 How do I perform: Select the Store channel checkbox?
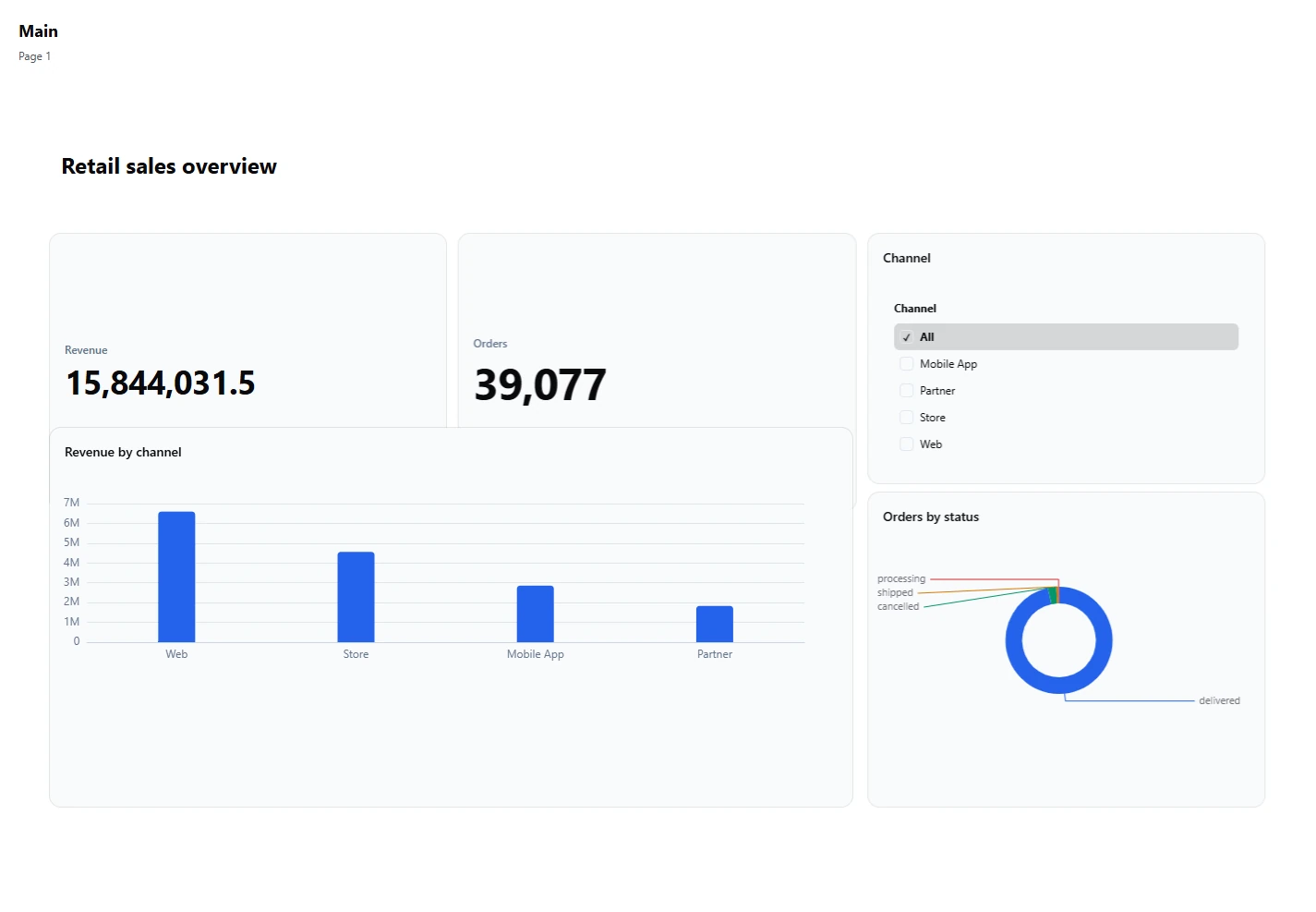pos(907,418)
